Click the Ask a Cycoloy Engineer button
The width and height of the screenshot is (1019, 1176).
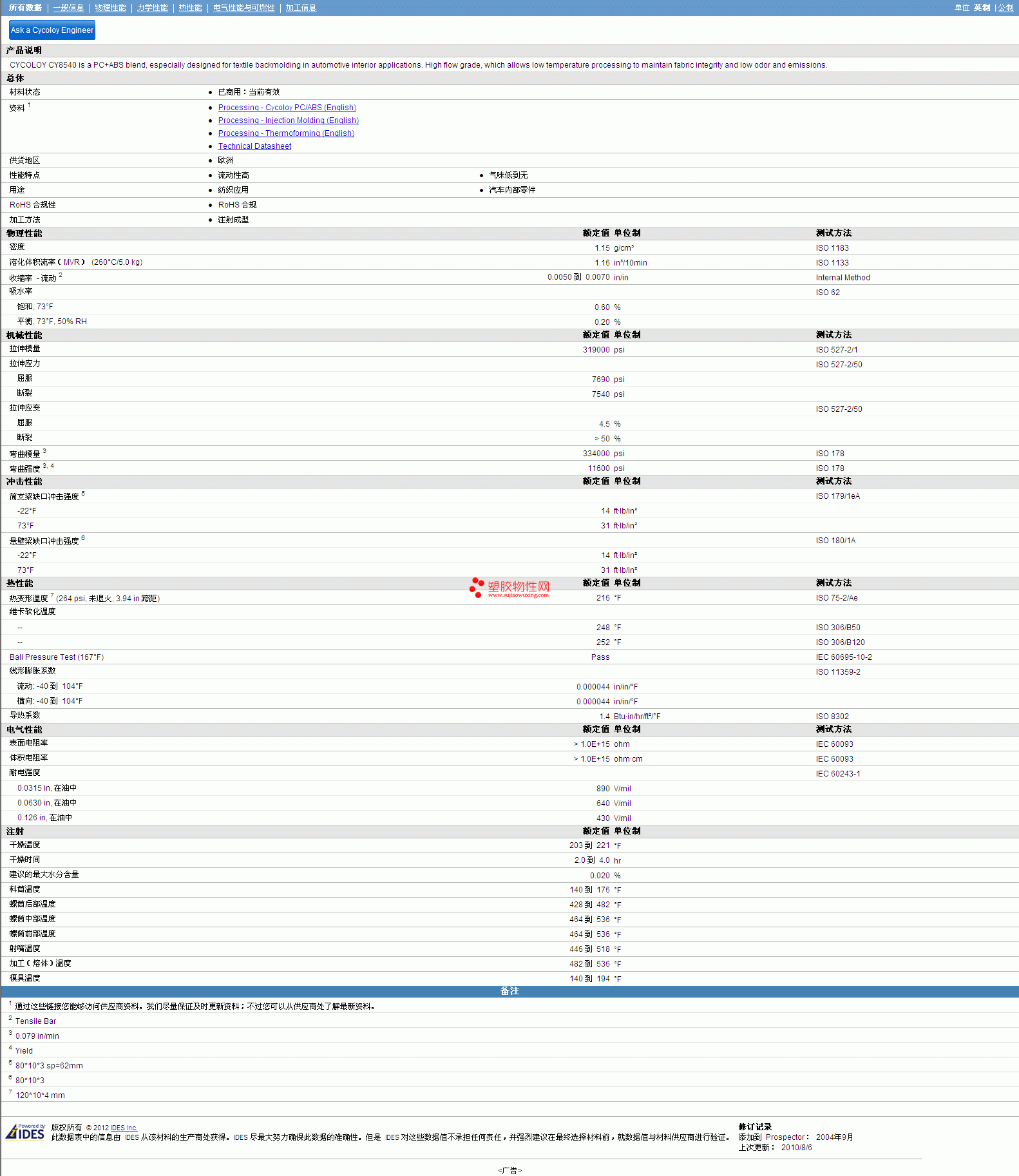coord(52,30)
